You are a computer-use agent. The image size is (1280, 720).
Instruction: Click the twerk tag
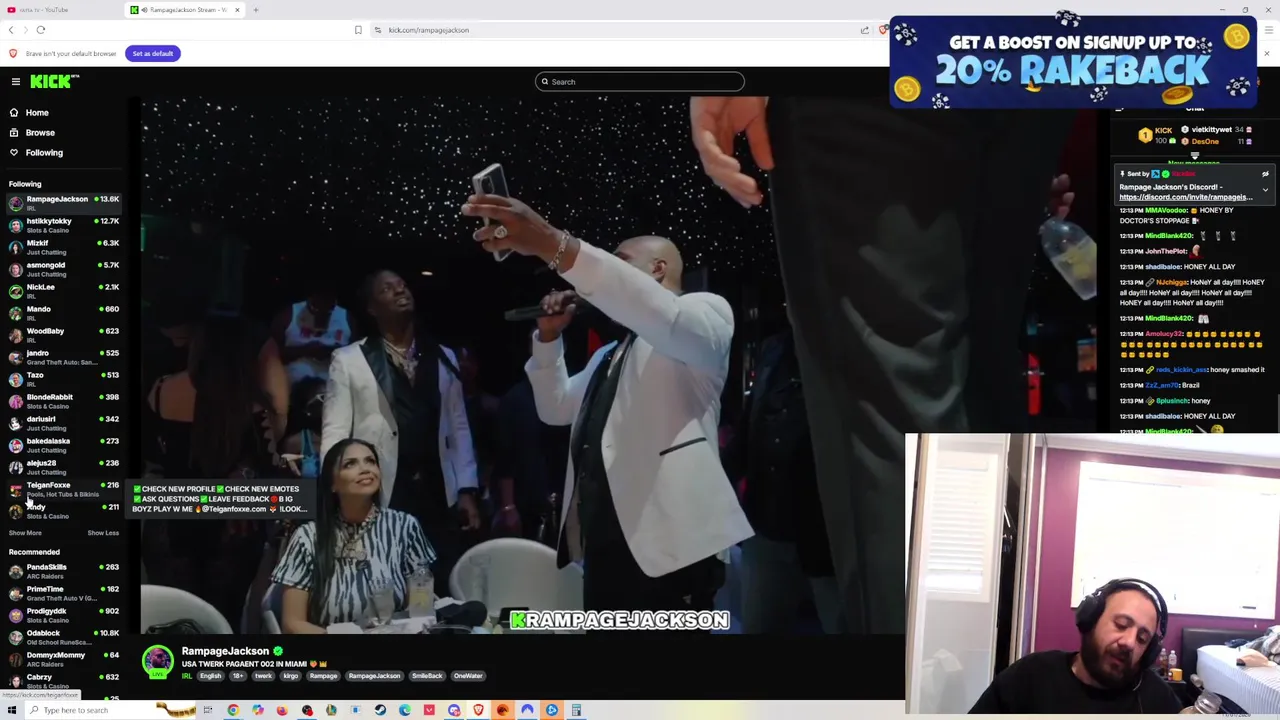263,676
